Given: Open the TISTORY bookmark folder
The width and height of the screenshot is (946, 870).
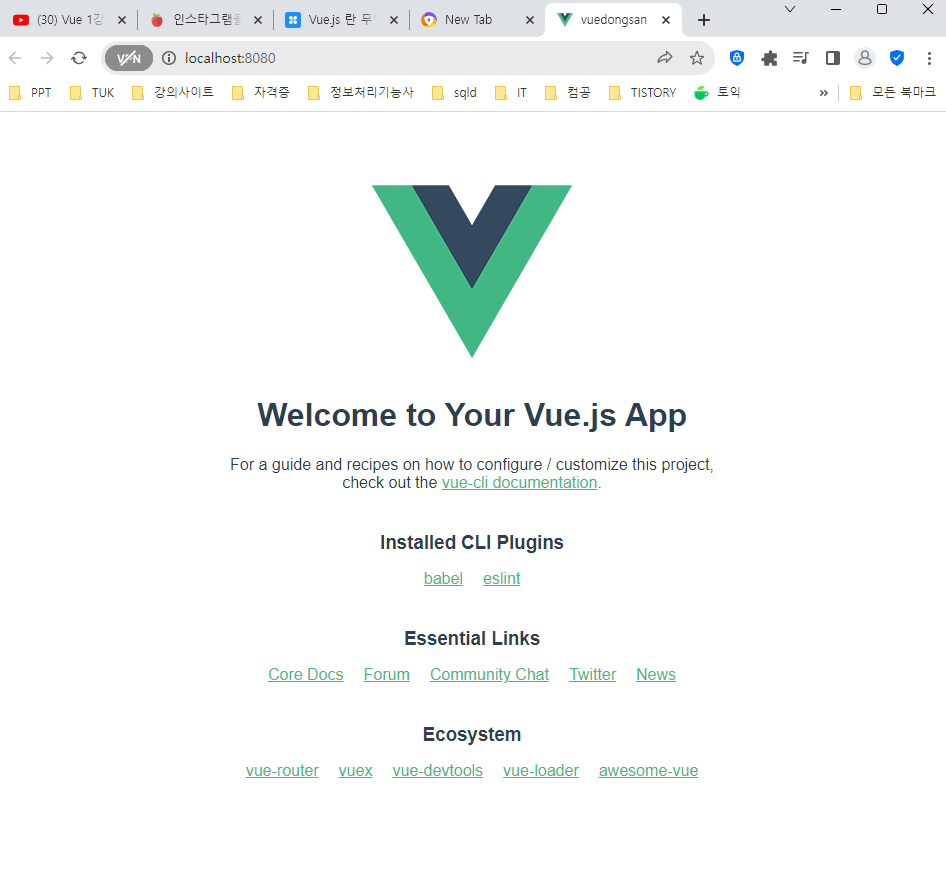Looking at the screenshot, I should 643,93.
